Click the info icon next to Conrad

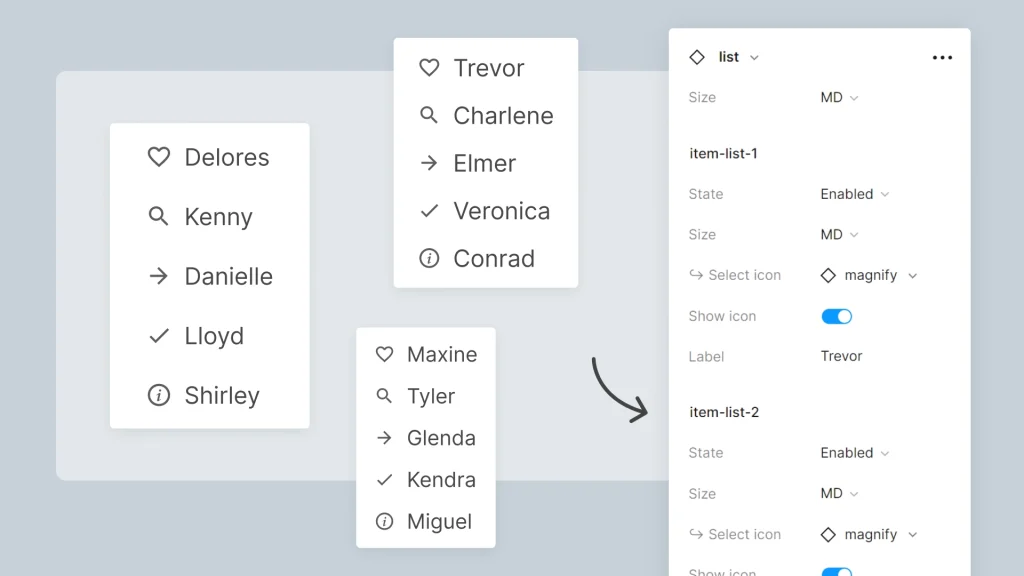coord(429,258)
